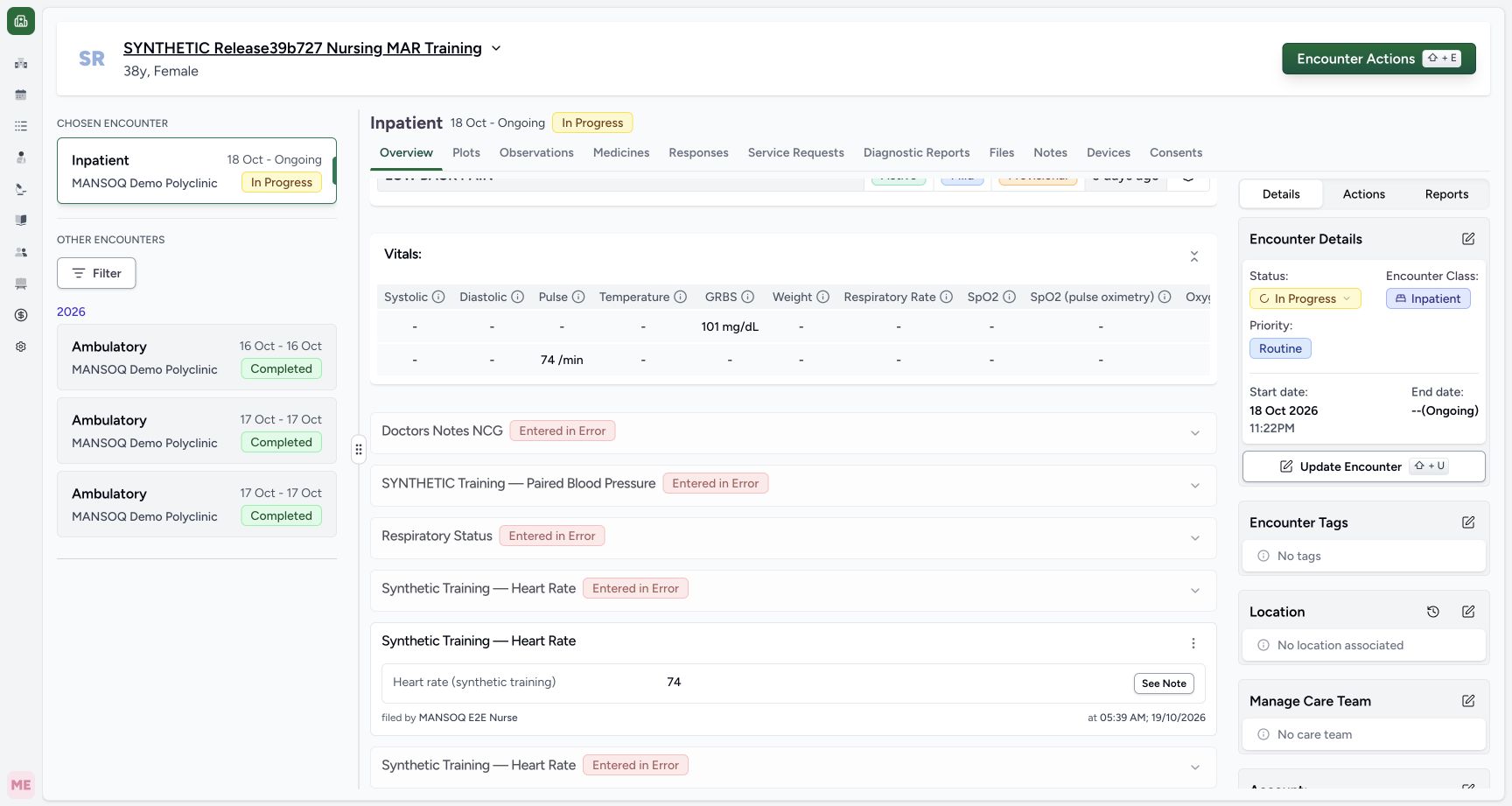Click the Temperature info icon
The image size is (1512, 806).
[x=680, y=297]
